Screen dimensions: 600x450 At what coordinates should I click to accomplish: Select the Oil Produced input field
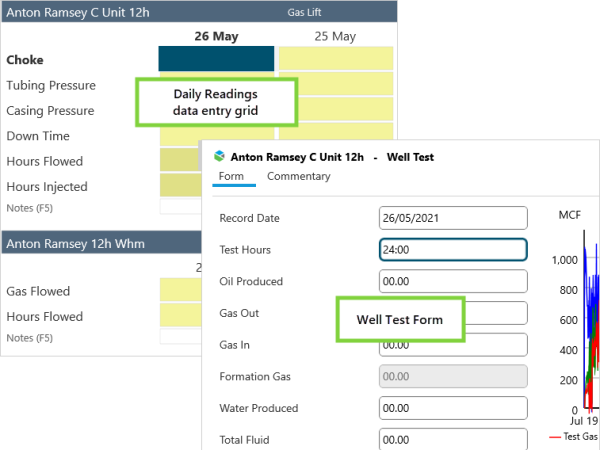click(x=453, y=282)
